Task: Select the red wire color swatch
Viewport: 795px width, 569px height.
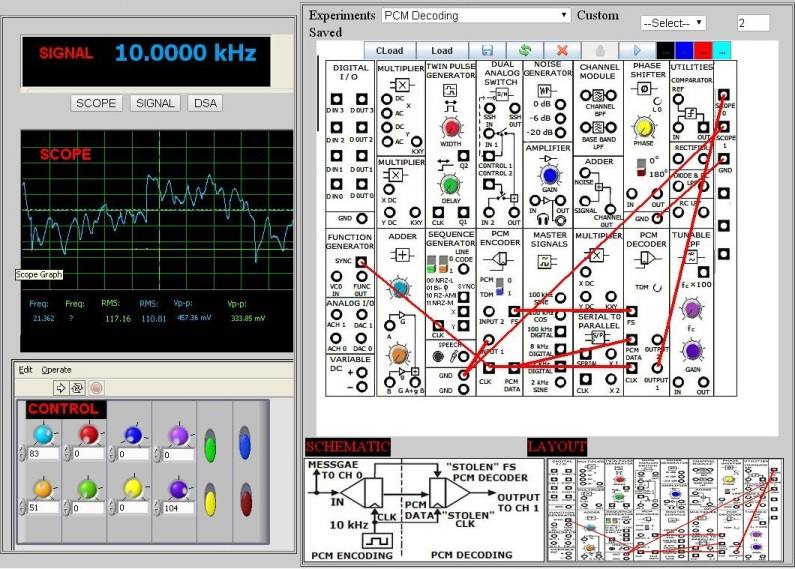Action: click(703, 50)
